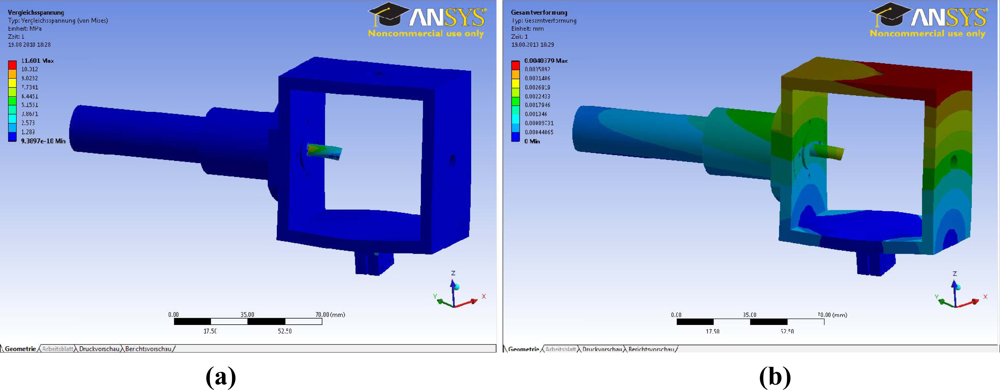Switch to Druckvorschau tab in stress view

(x=99, y=349)
